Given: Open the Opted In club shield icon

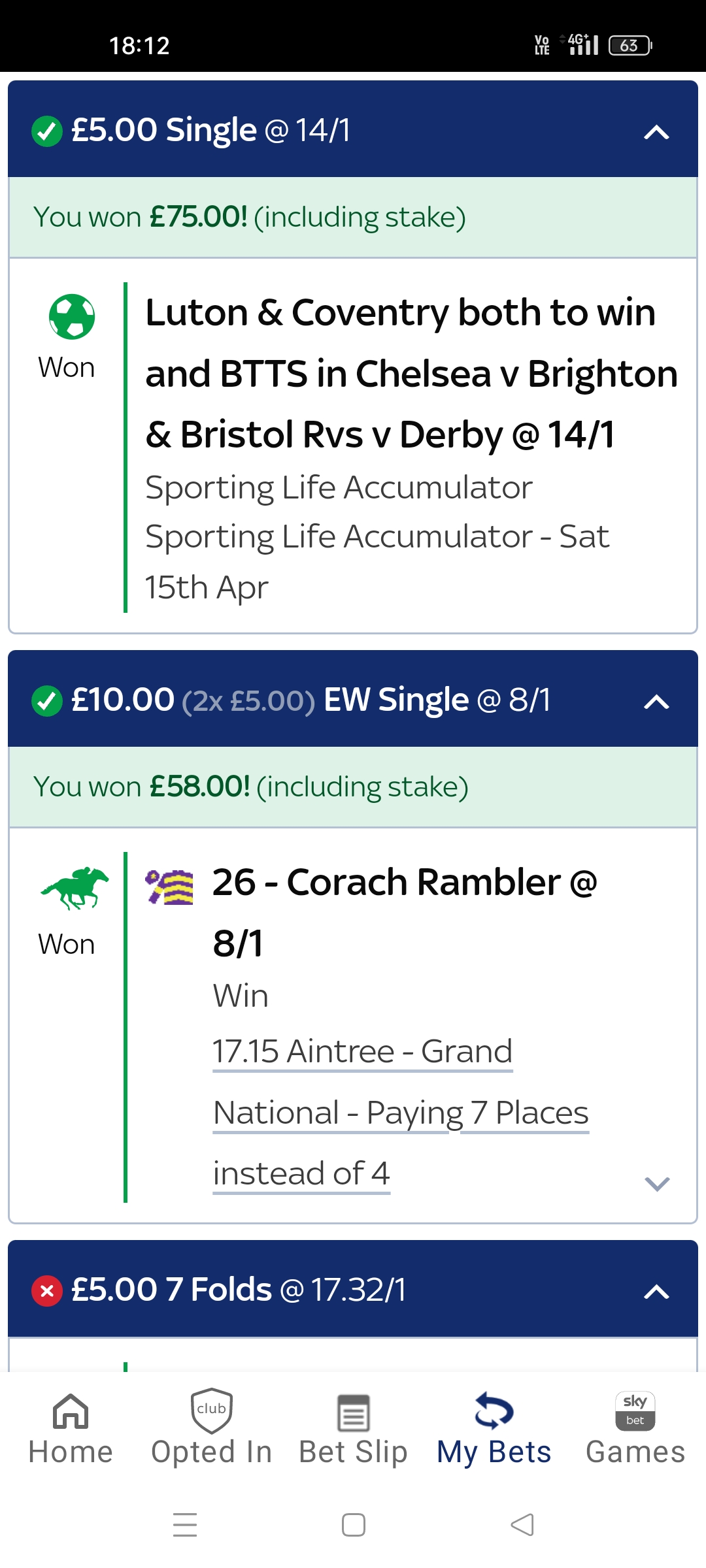Looking at the screenshot, I should tap(212, 1411).
